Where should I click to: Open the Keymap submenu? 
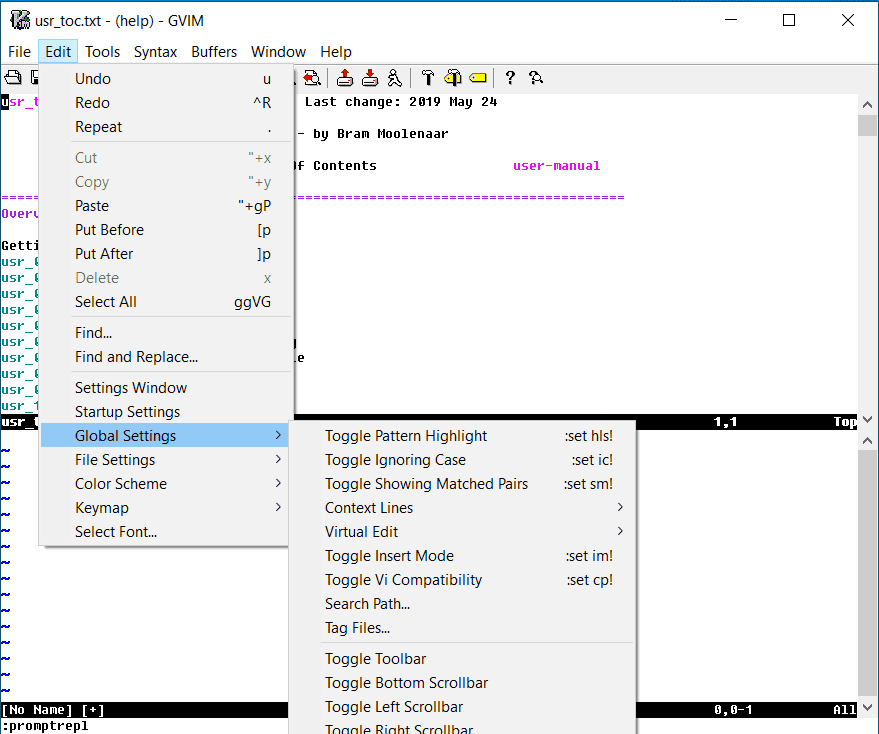(x=165, y=508)
